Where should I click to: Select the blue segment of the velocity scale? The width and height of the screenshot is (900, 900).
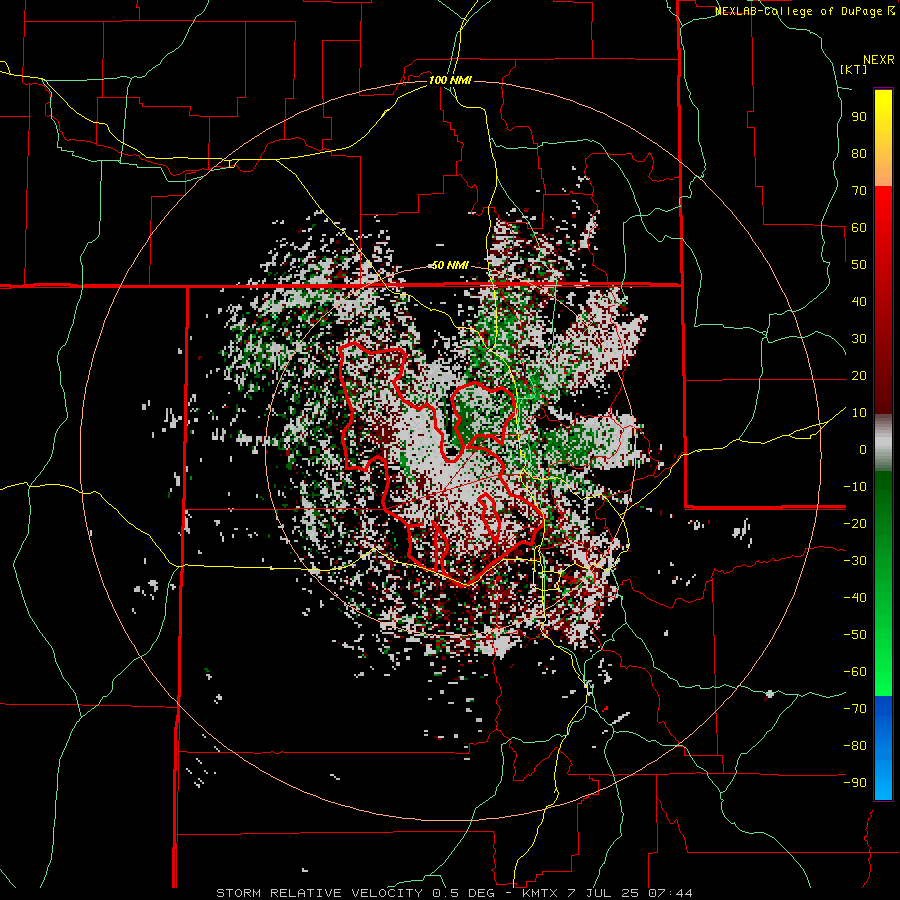click(883, 748)
